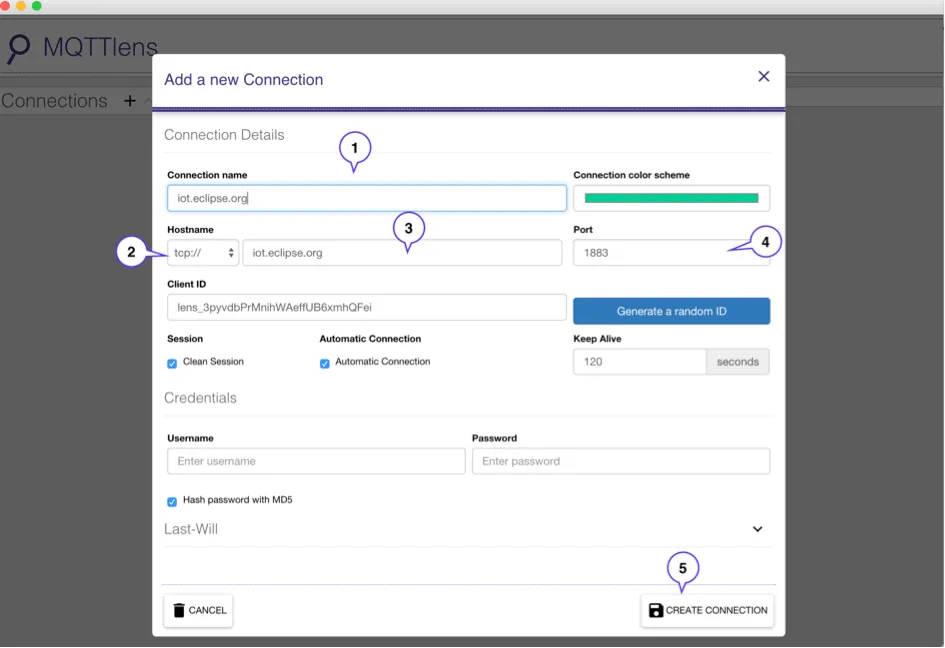Expand the Last-Will section chevron
This screenshot has height=648, width=945.
click(x=758, y=529)
